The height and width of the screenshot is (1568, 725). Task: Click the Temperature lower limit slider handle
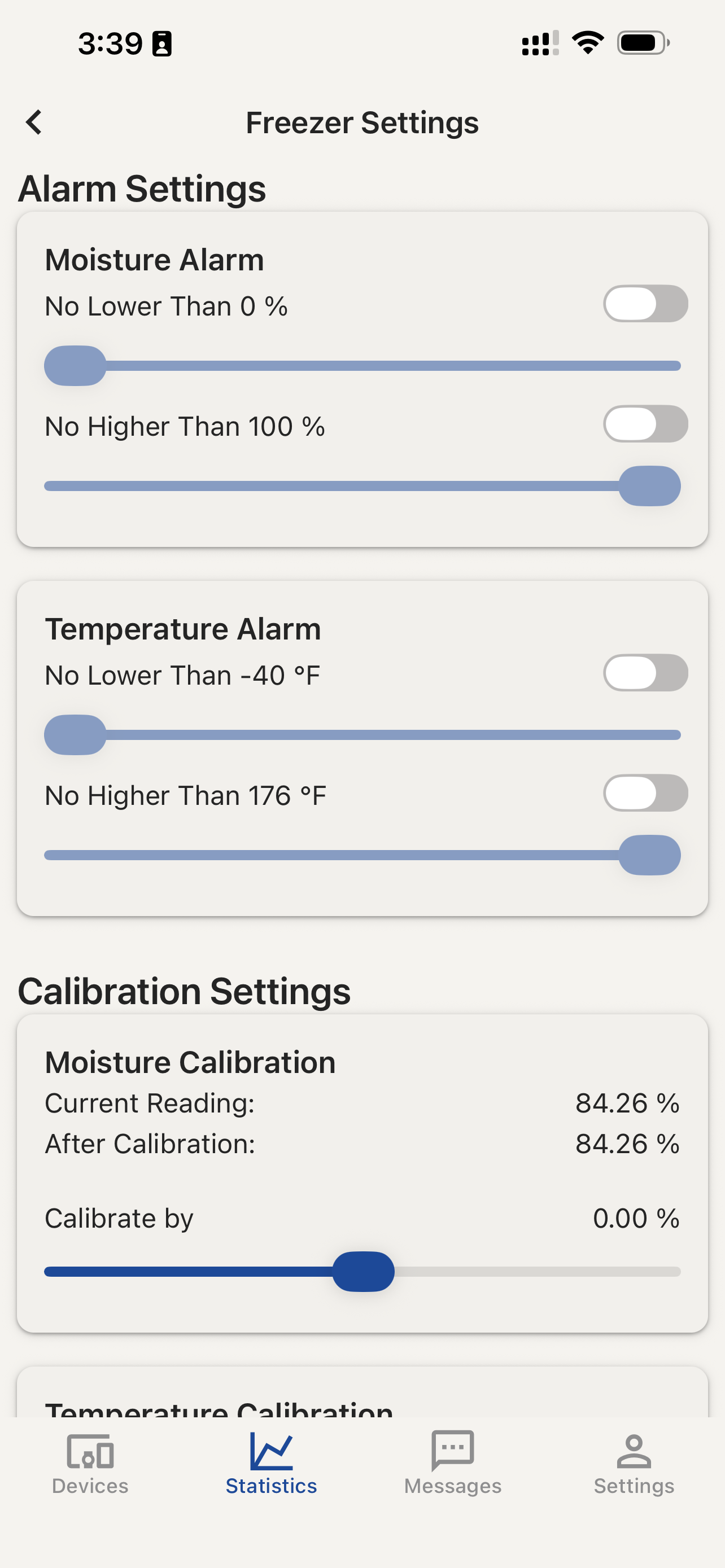[75, 735]
